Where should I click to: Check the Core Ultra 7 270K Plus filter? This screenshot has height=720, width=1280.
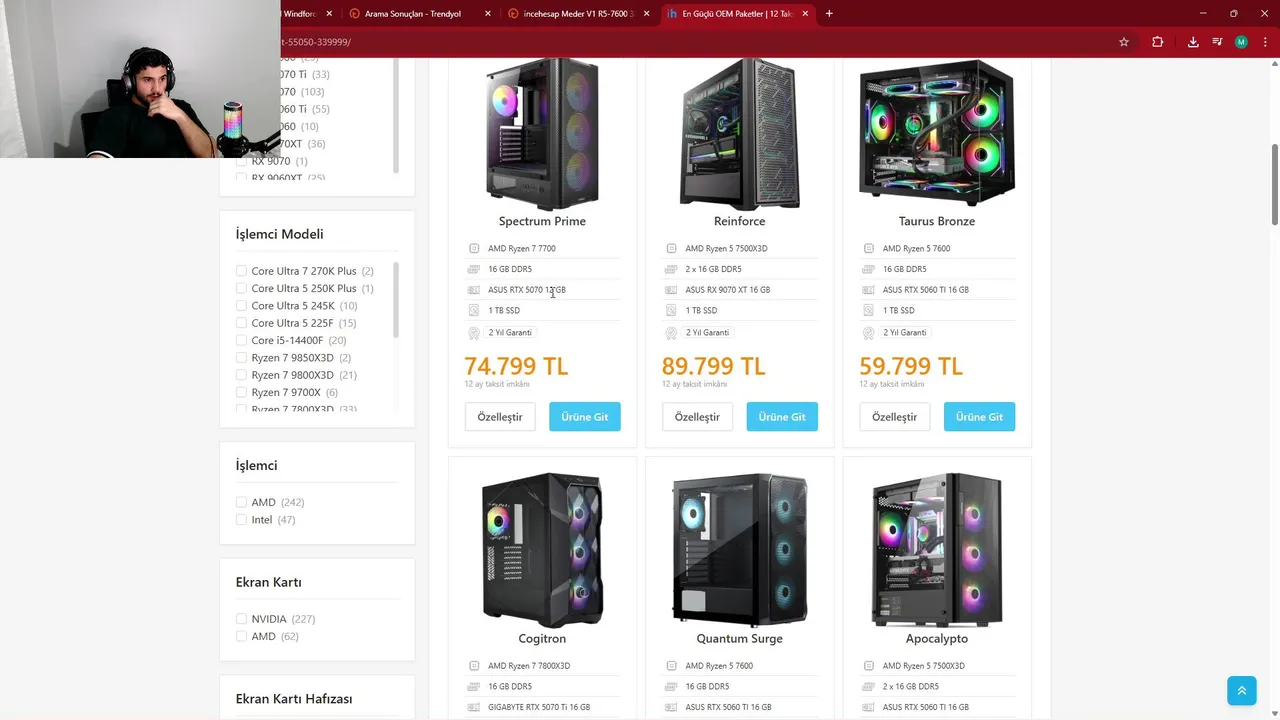click(x=241, y=271)
